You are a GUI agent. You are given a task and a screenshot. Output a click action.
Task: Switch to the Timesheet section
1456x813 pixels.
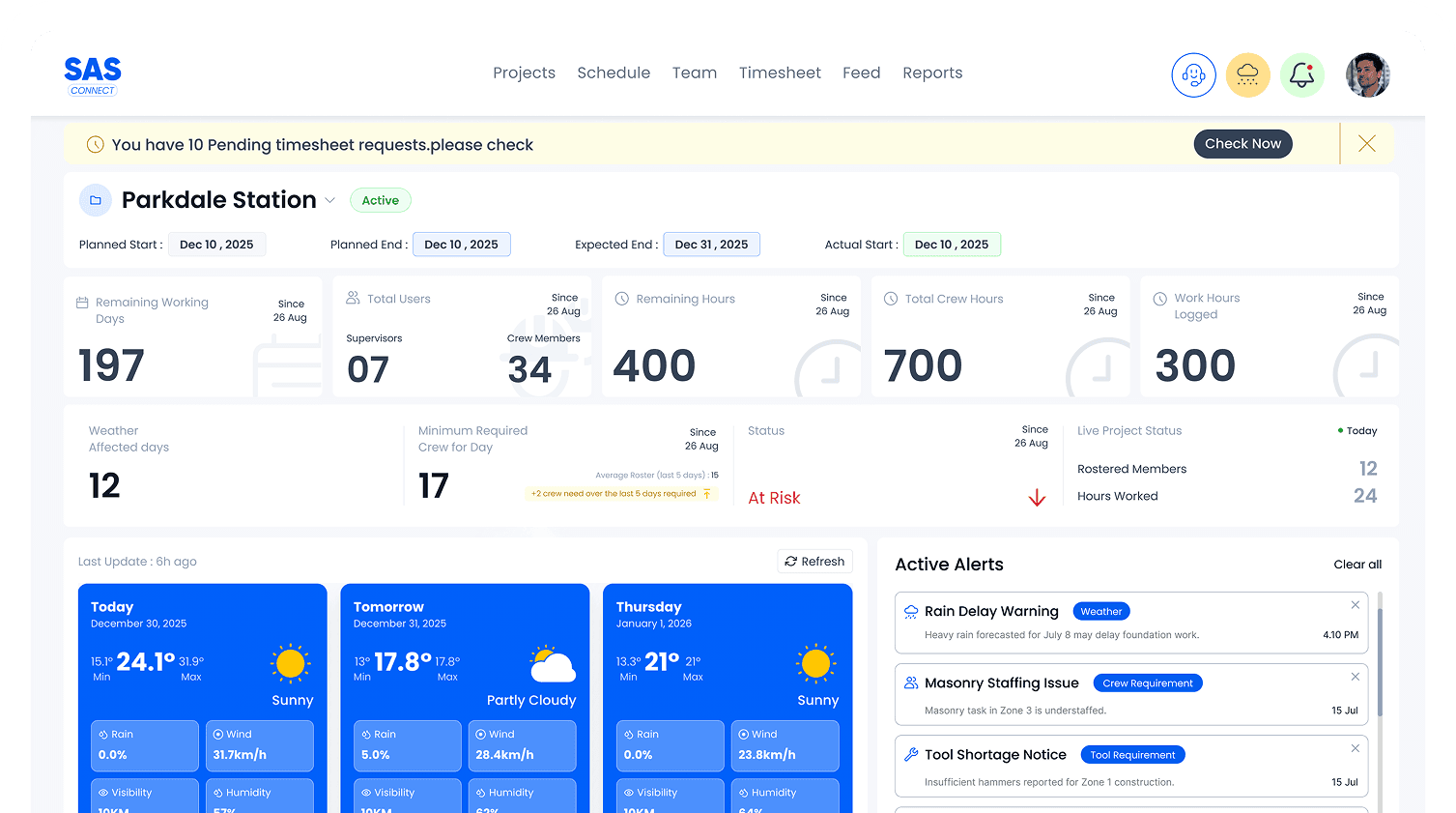[x=779, y=73]
